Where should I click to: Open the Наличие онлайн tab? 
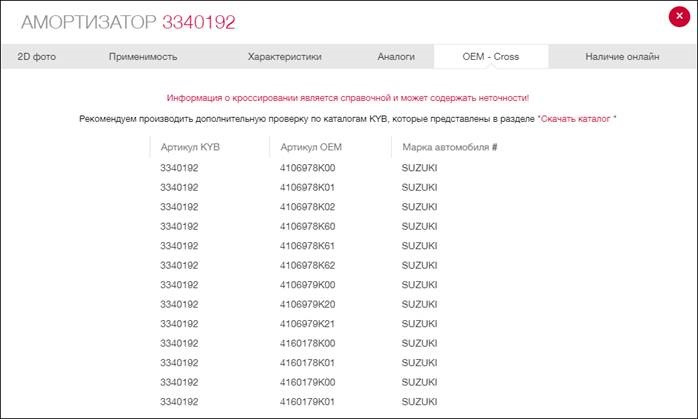[x=622, y=57]
